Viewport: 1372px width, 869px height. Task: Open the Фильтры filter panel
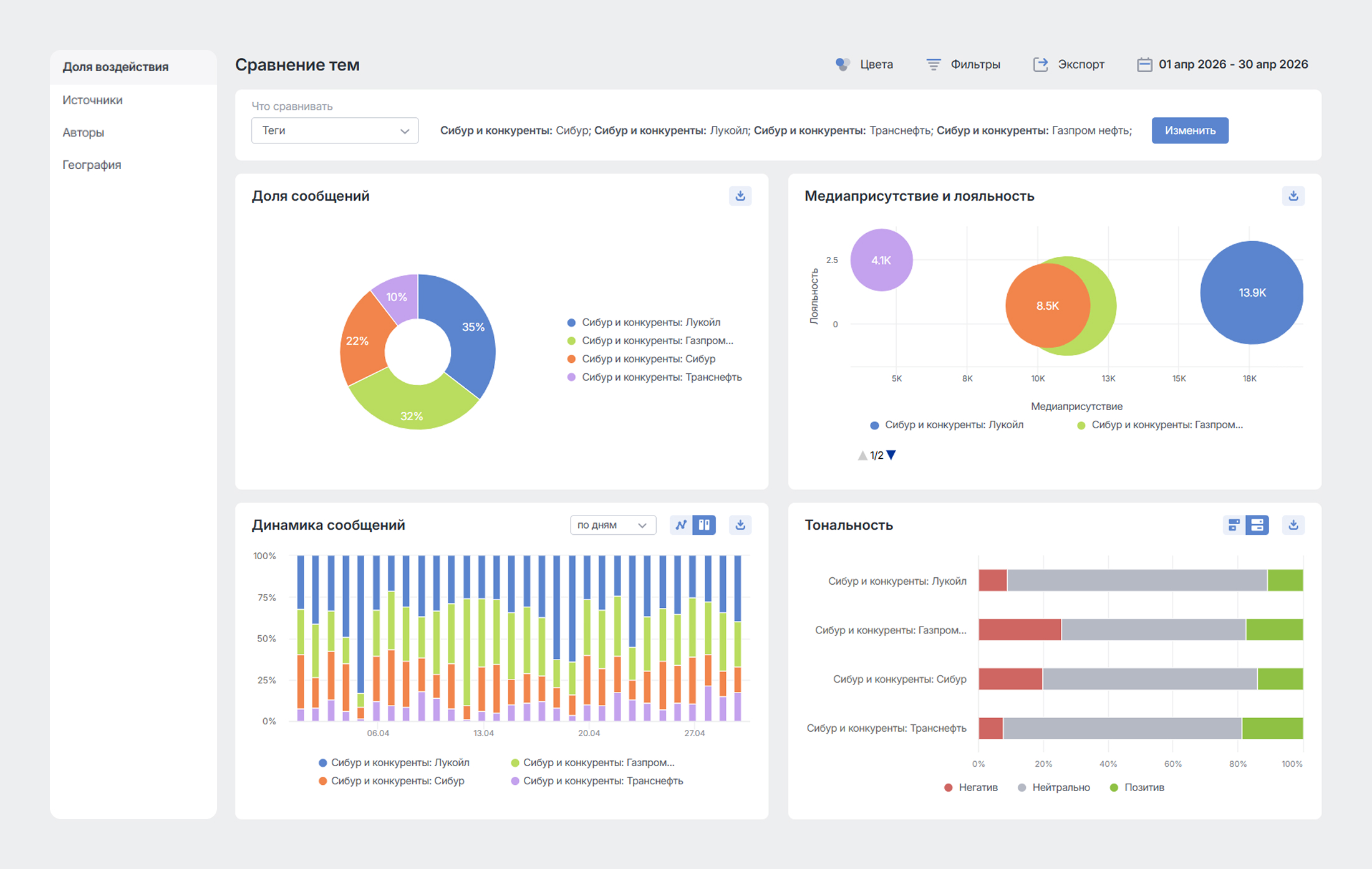(963, 64)
